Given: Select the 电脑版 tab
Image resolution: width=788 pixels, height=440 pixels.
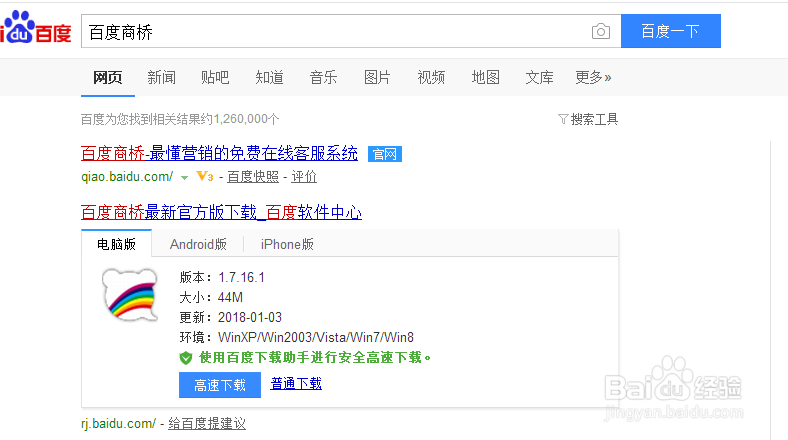Looking at the screenshot, I should [117, 244].
